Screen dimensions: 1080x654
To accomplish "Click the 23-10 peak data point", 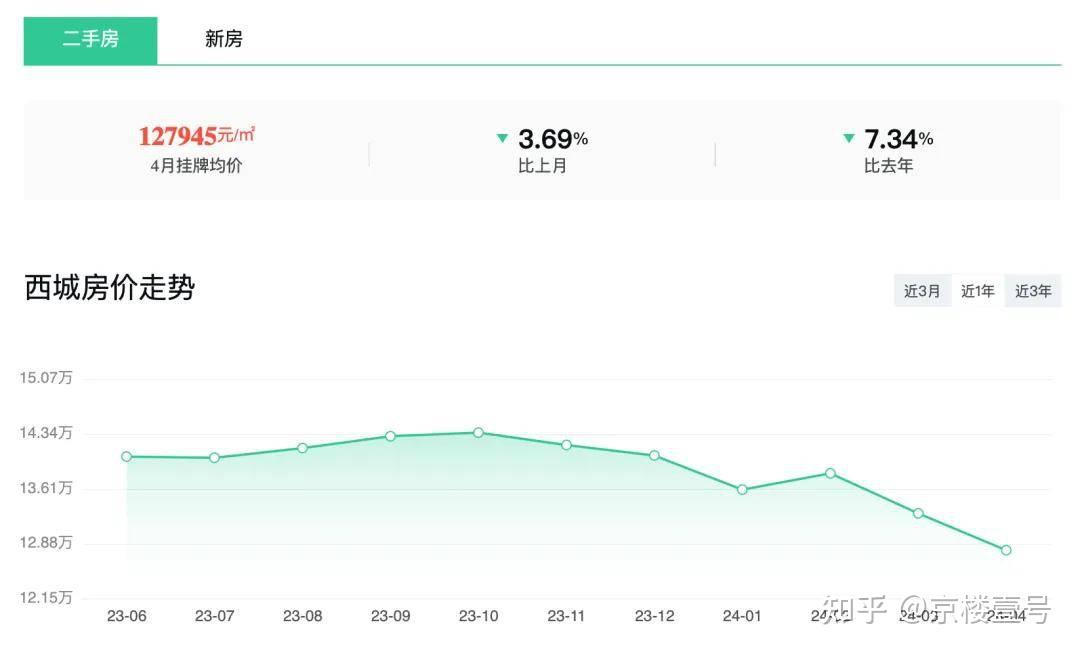I will click(478, 433).
